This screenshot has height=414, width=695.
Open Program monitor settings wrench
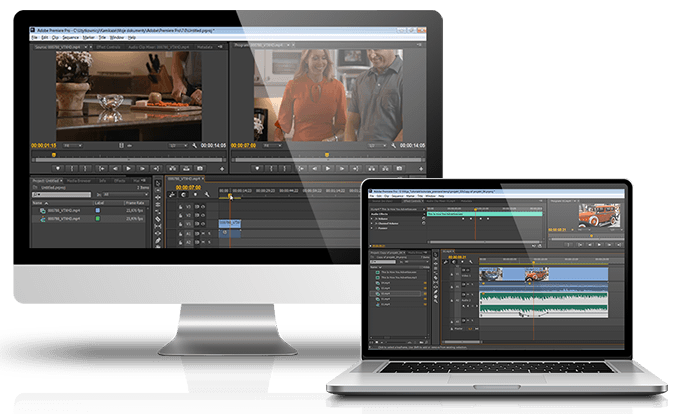(x=394, y=145)
